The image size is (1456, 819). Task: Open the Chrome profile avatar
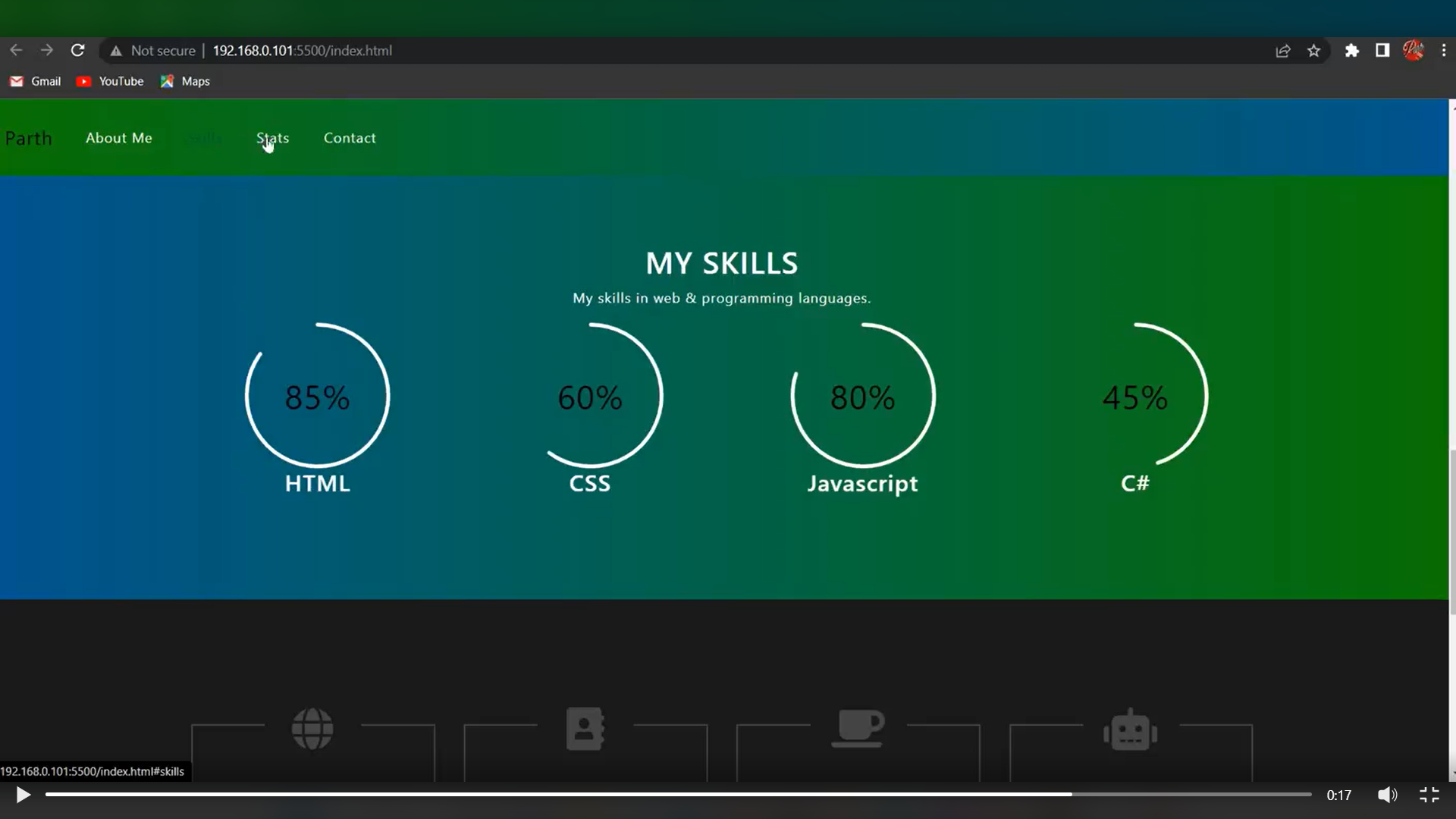1413,51
